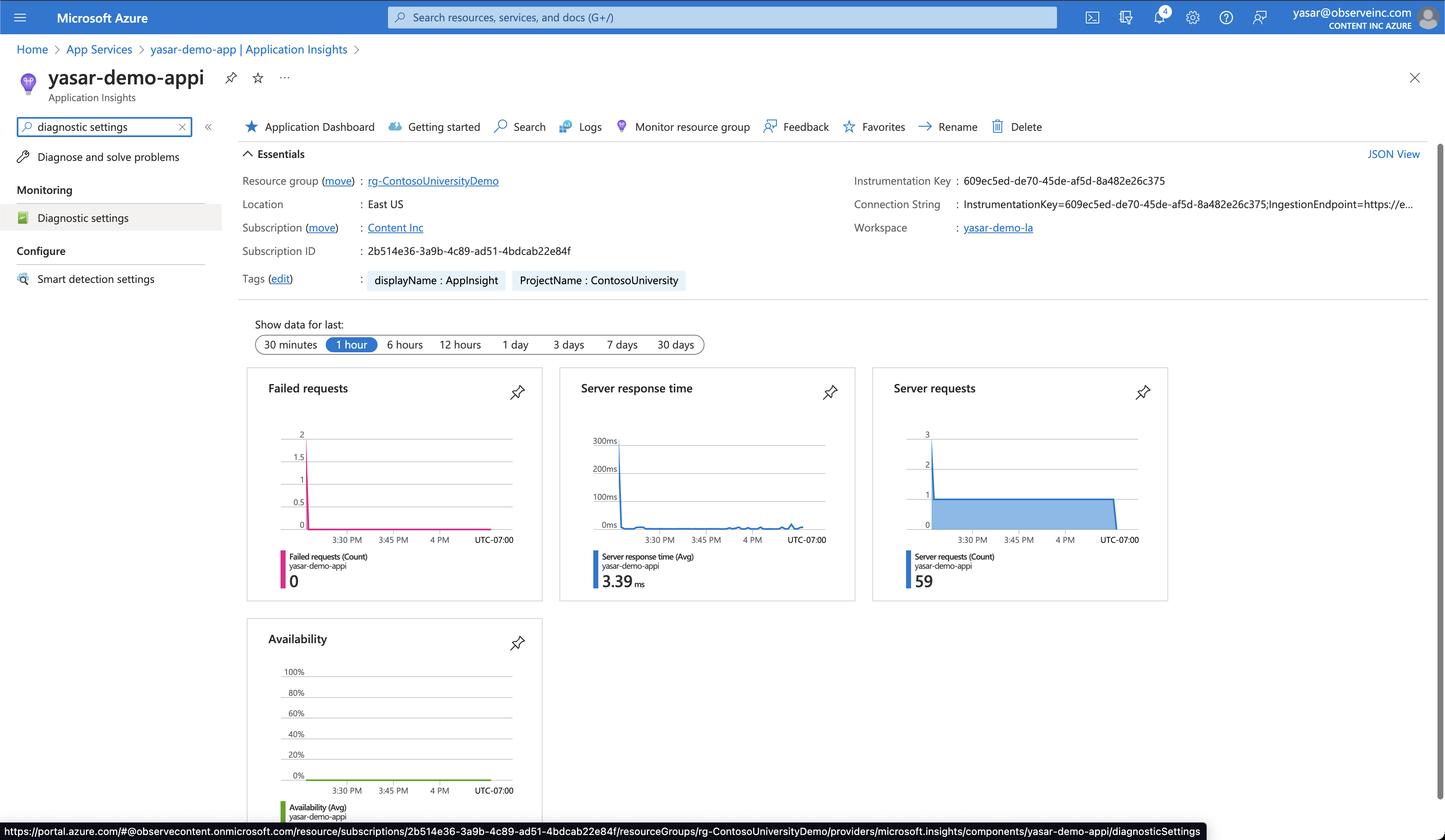Switch data range to 12 hours

tap(460, 345)
